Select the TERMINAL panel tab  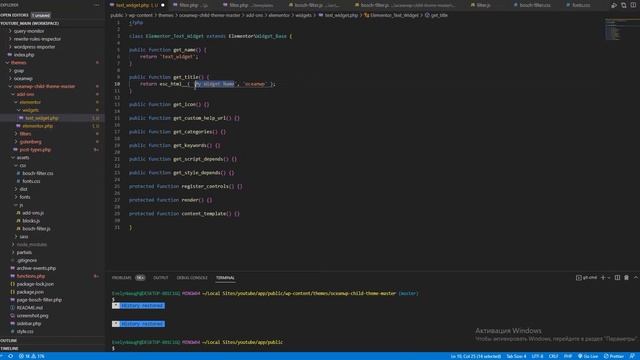[x=225, y=278]
